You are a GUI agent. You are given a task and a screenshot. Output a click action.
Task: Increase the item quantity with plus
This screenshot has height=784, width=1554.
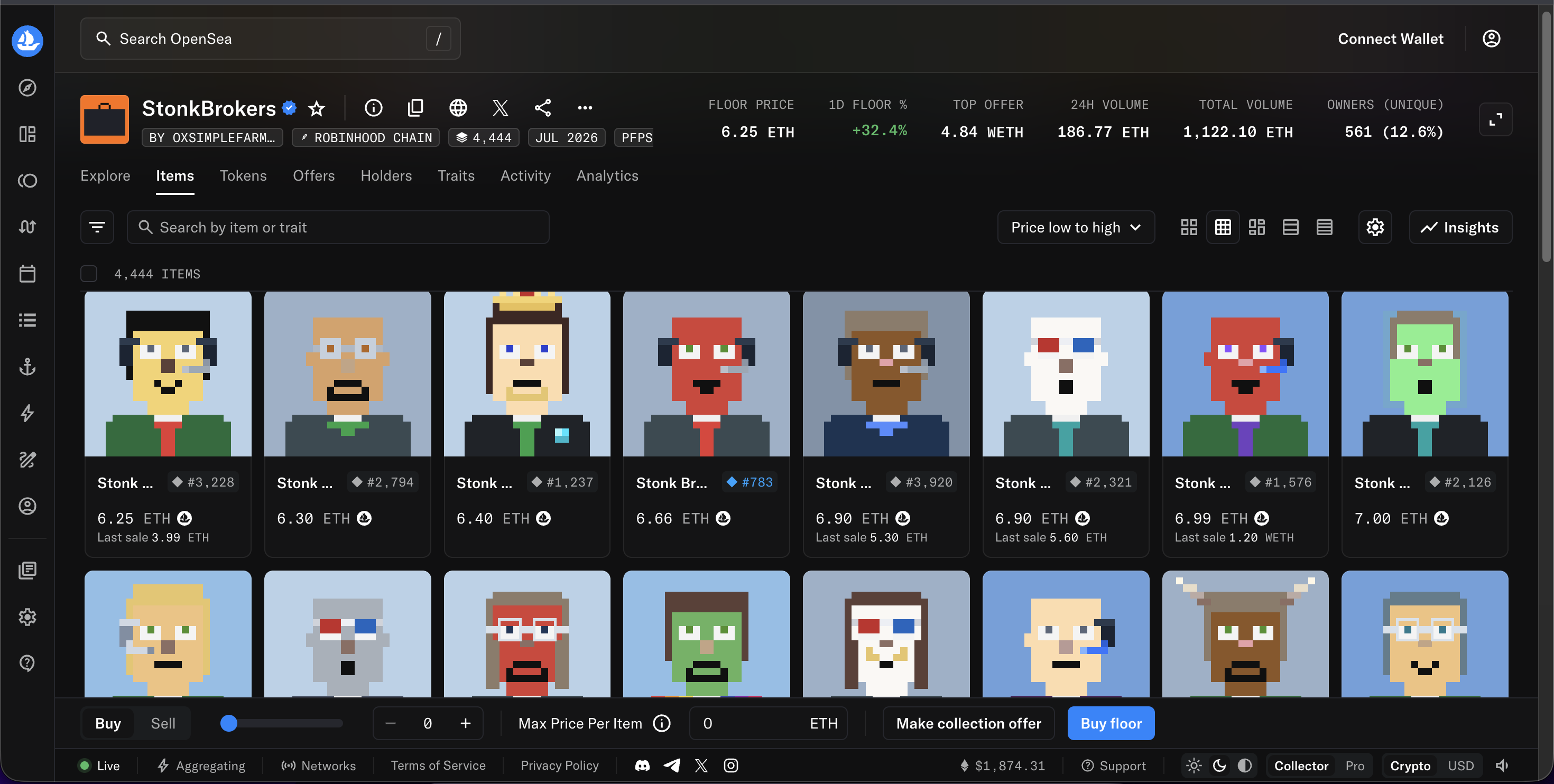click(465, 723)
